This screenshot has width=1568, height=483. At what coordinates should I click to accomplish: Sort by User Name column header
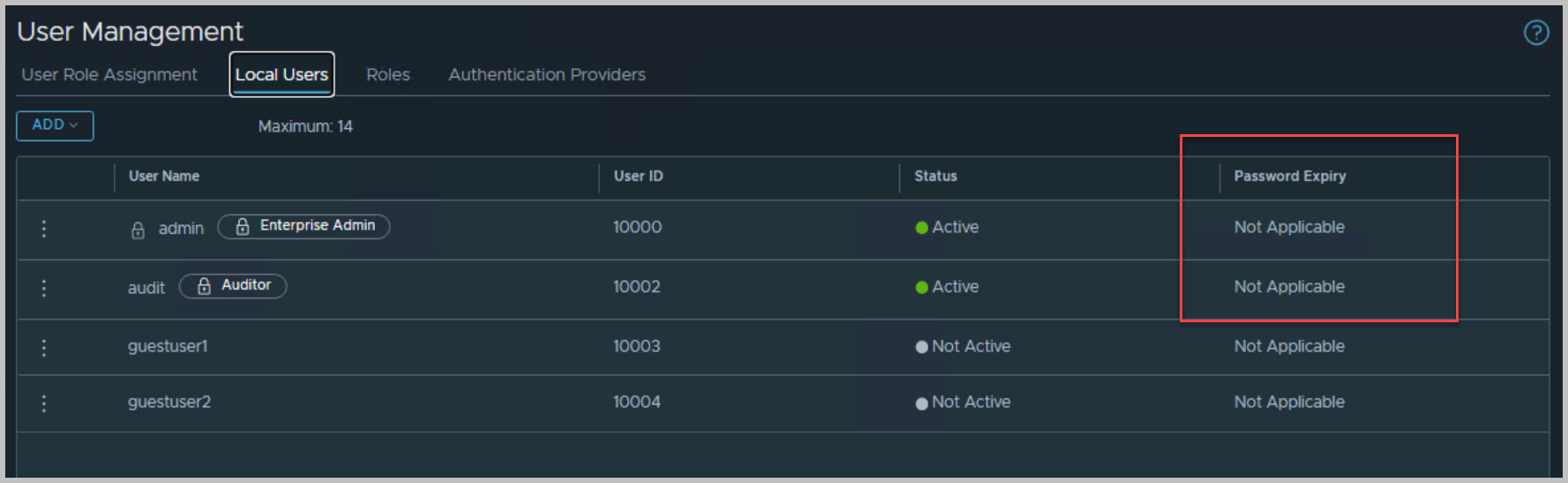pos(164,177)
